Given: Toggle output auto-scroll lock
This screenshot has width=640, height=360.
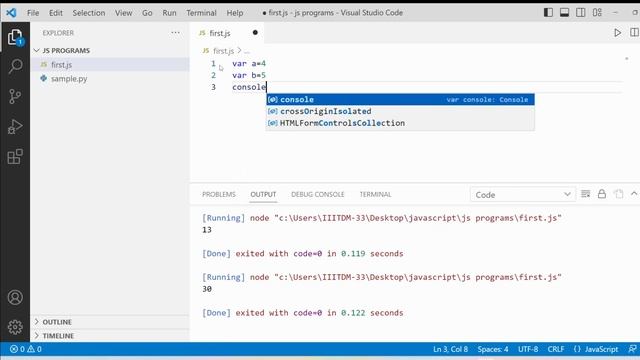Looking at the screenshot, I should click(602, 194).
